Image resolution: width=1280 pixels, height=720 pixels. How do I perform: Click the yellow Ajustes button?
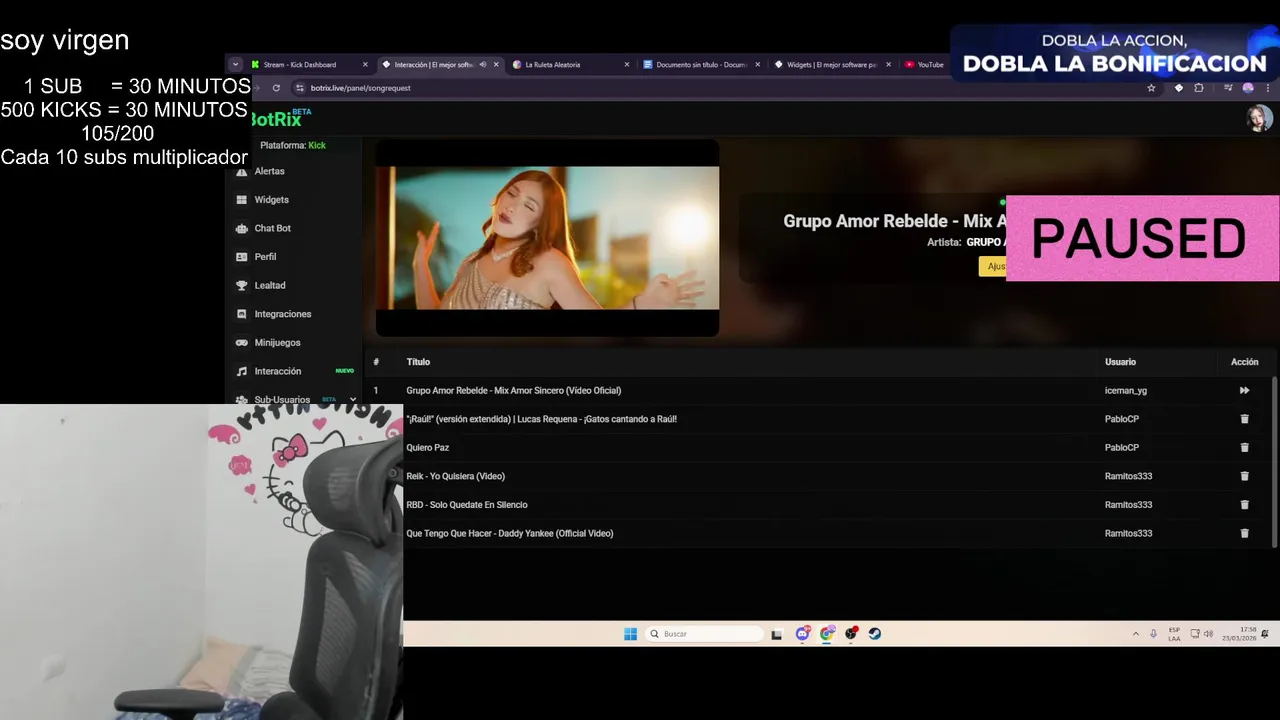coord(992,266)
